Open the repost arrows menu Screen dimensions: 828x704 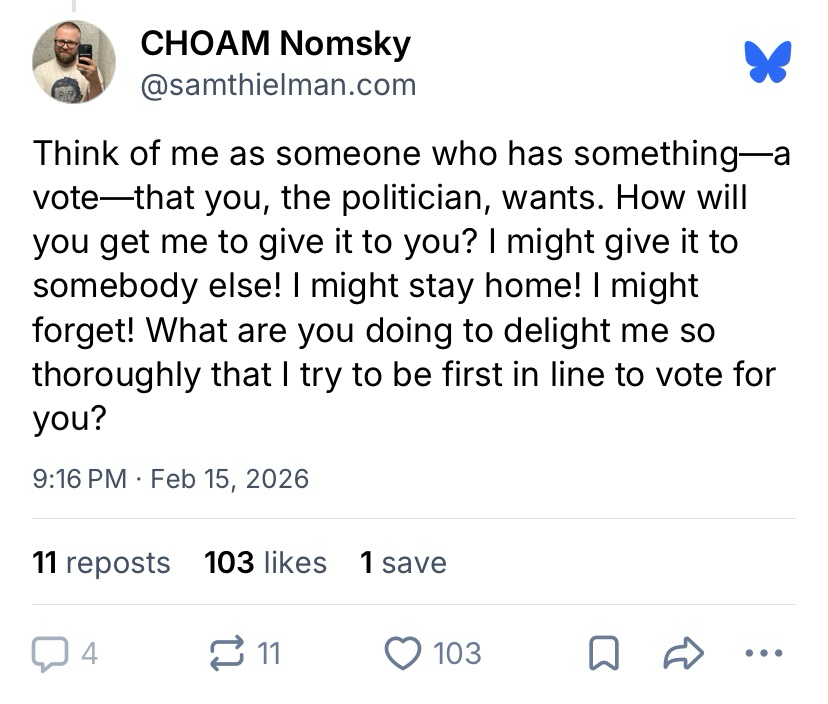tap(227, 654)
